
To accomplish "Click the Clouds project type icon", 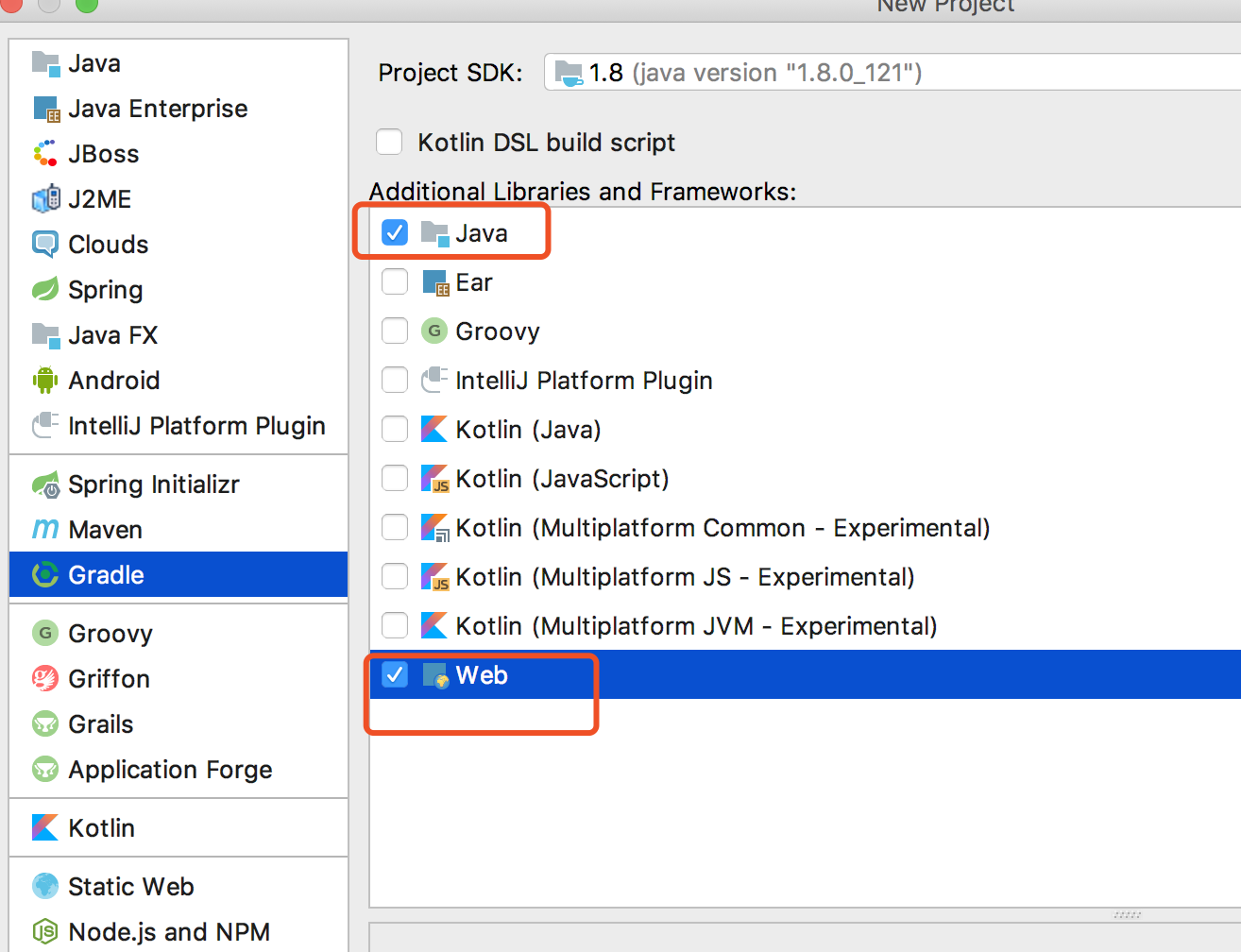I will [45, 245].
